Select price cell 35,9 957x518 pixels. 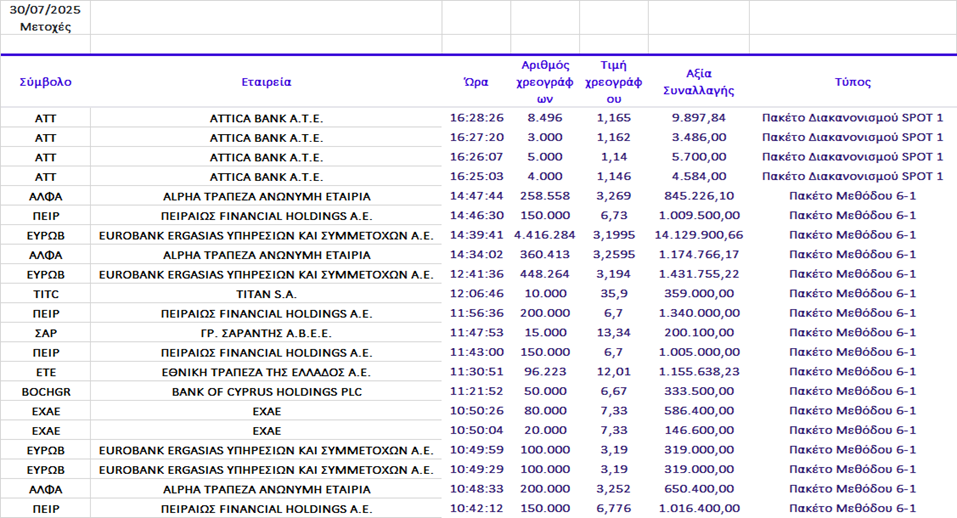tap(613, 293)
